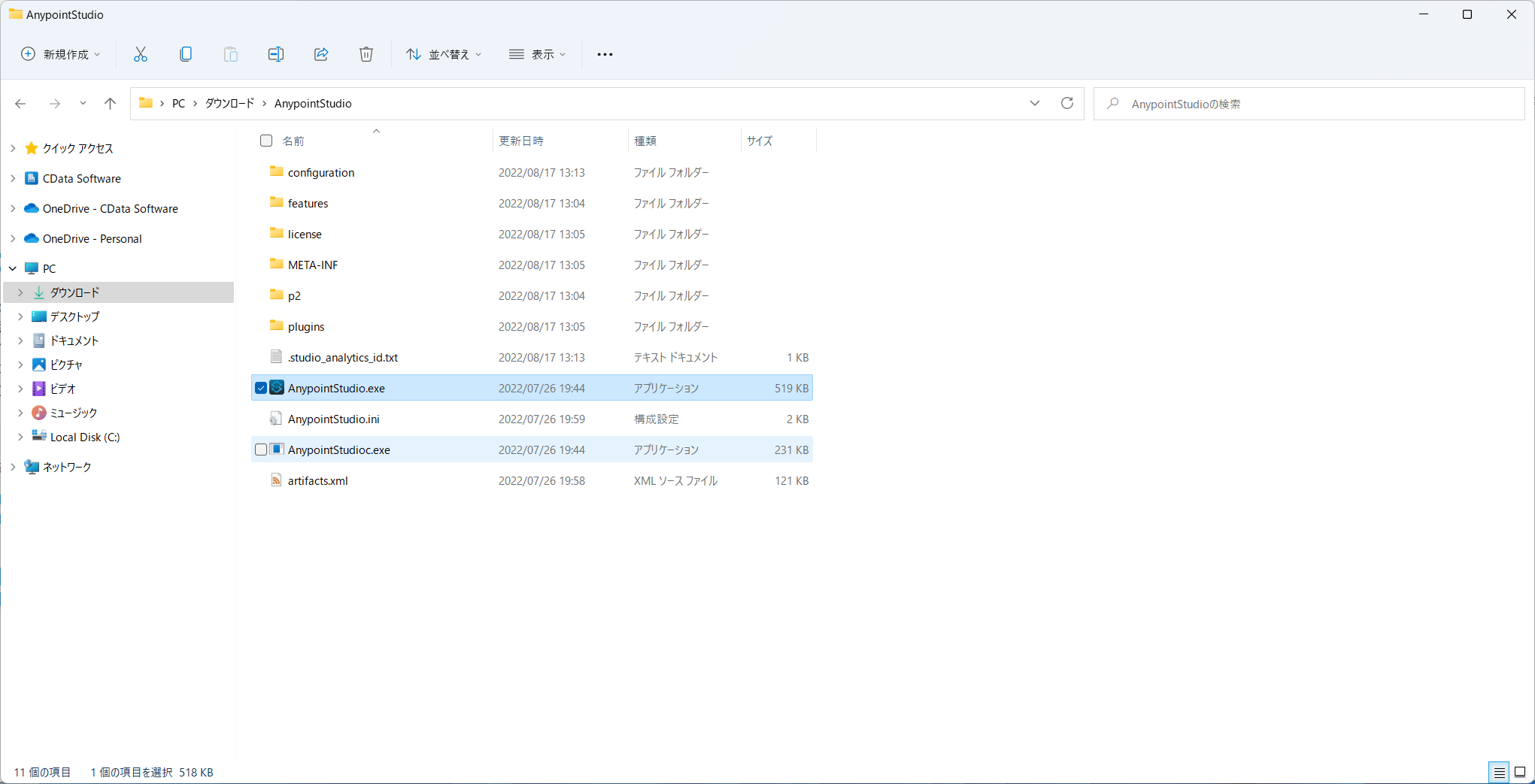
Task: Click the Rename icon in toolbar
Action: (276, 54)
